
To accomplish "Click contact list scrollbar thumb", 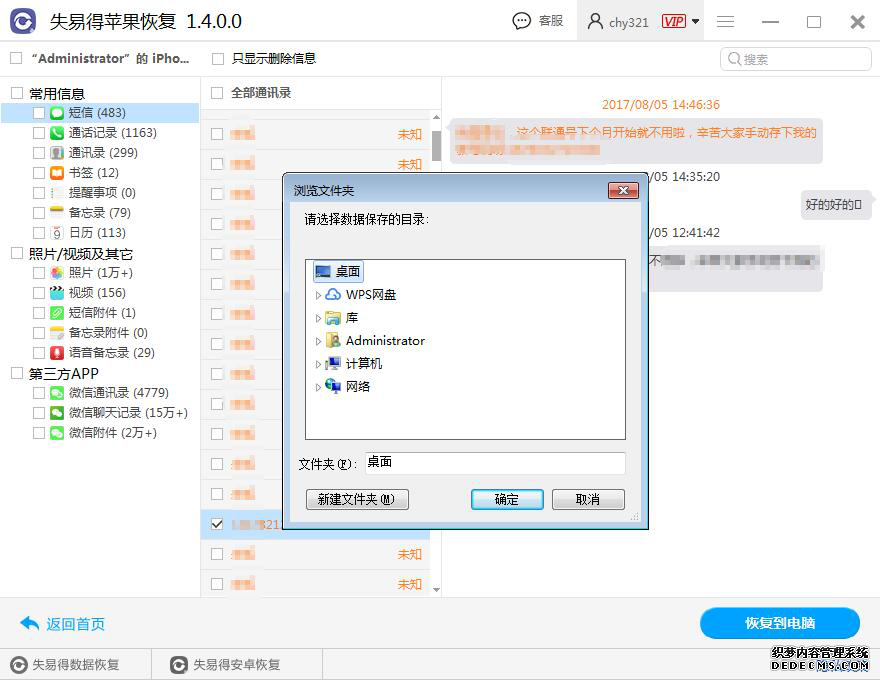I will point(436,145).
